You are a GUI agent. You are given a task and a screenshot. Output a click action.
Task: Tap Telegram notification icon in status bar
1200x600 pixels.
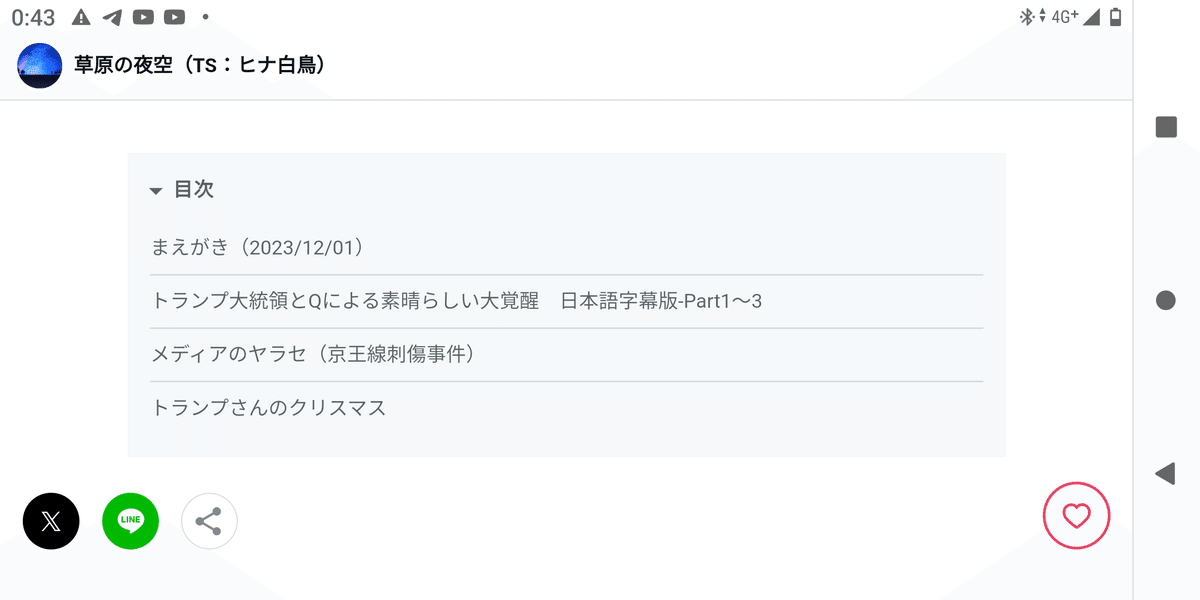pos(113,17)
